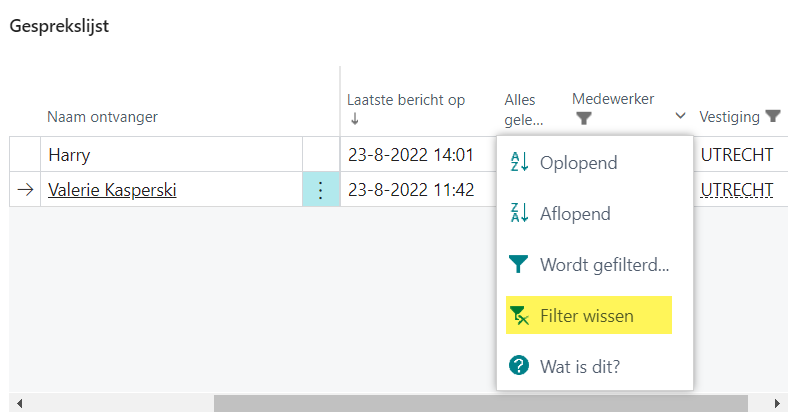Screen dimensions: 789x412
Task: Select Filter wissen menu entry
Action: [586, 316]
